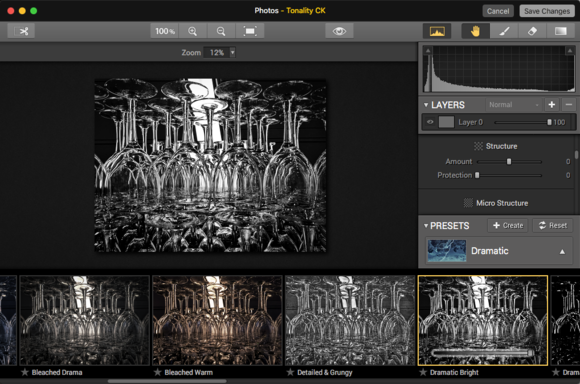The height and width of the screenshot is (384, 580).
Task: Apply the Bleached Drama preset thumbnail
Action: [x=85, y=320]
